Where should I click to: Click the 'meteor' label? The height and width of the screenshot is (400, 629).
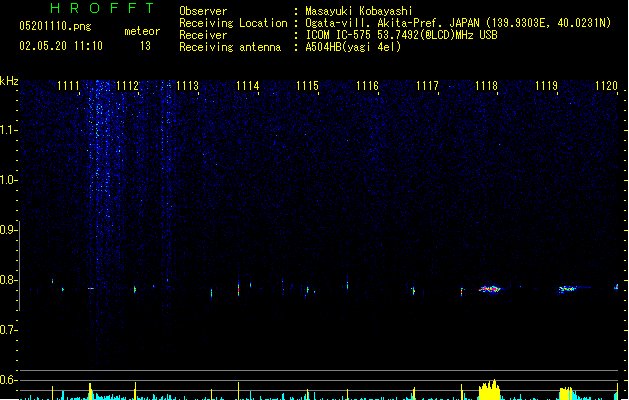click(x=142, y=31)
